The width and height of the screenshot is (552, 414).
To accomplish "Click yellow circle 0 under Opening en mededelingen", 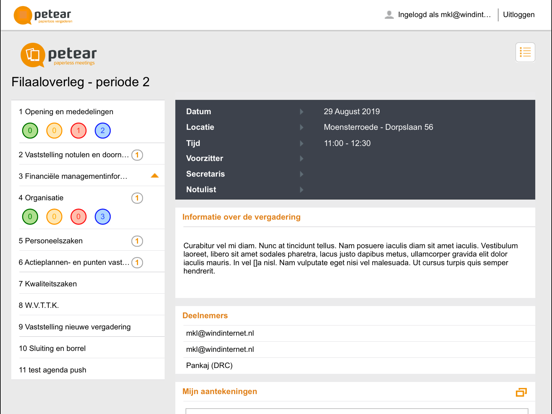I will coord(54,131).
